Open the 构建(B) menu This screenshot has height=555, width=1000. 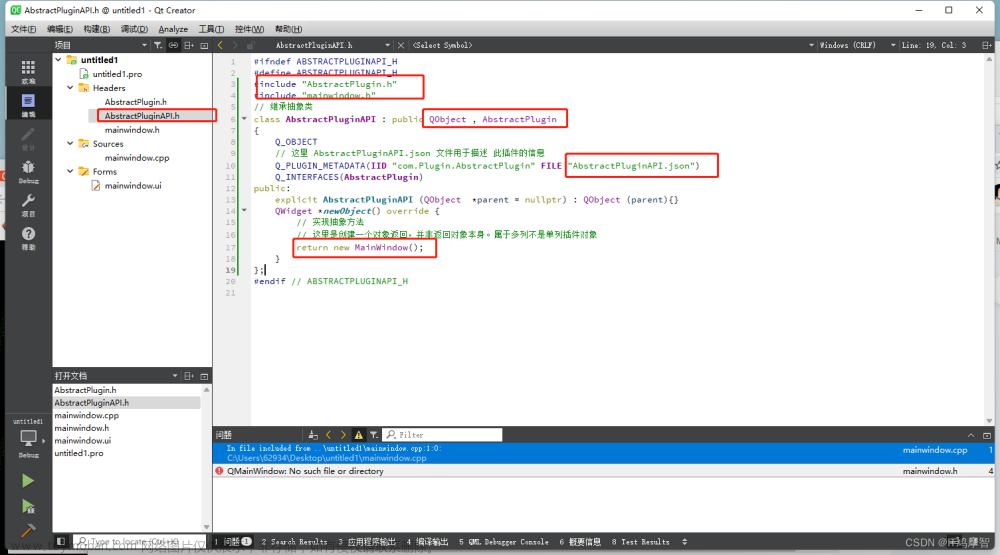tap(96, 29)
